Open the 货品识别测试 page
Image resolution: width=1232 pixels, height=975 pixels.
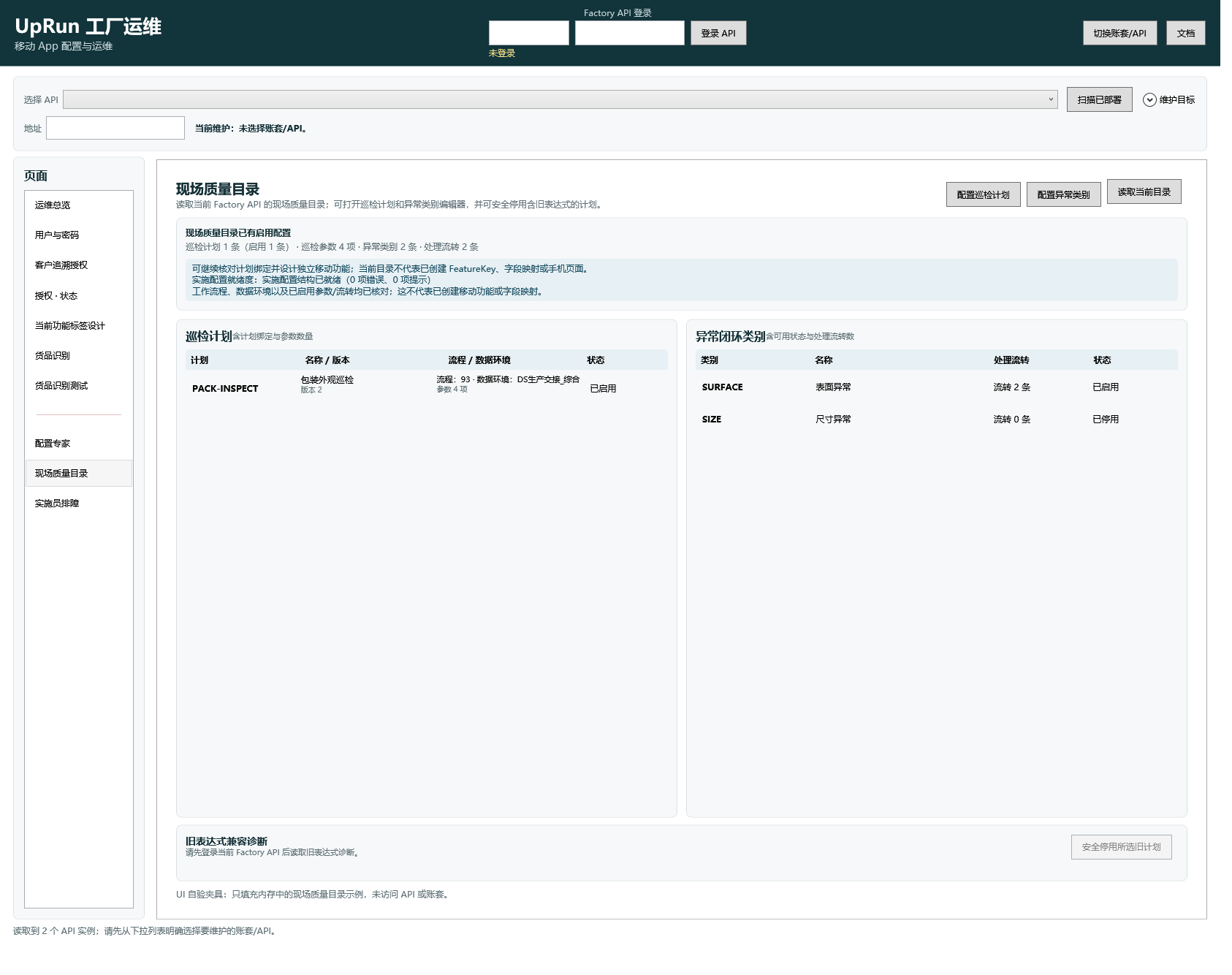[x=79, y=386]
